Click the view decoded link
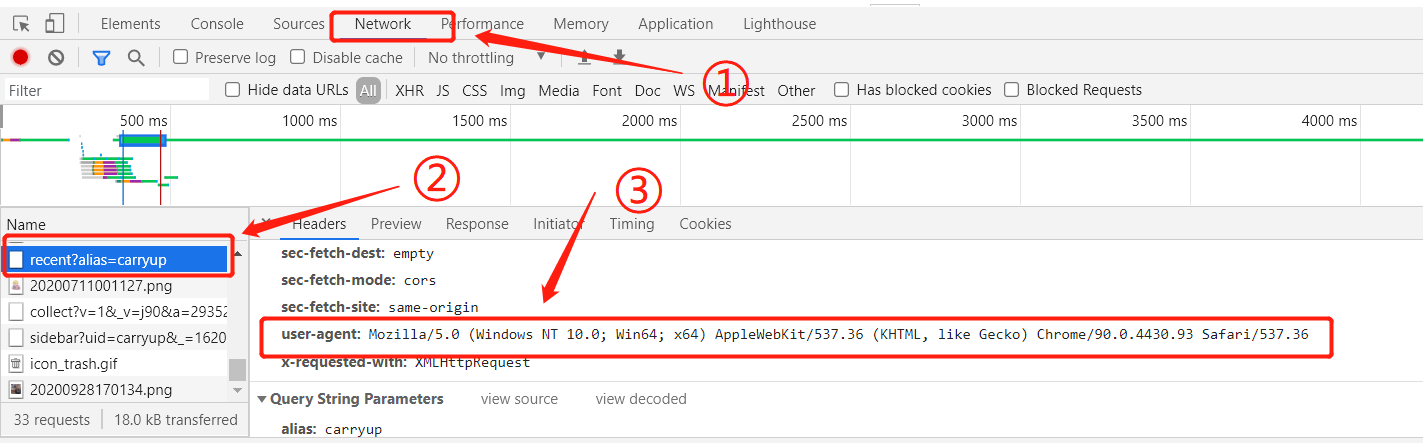The width and height of the screenshot is (1423, 443). [641, 399]
